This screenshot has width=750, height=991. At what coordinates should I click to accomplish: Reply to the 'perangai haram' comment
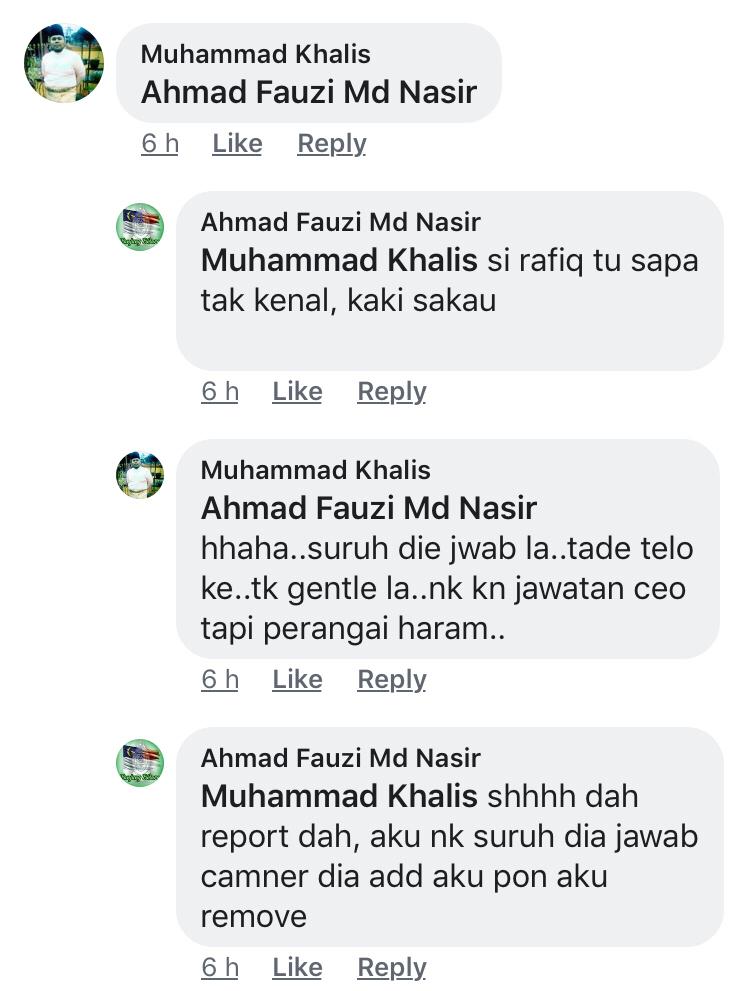[391, 680]
